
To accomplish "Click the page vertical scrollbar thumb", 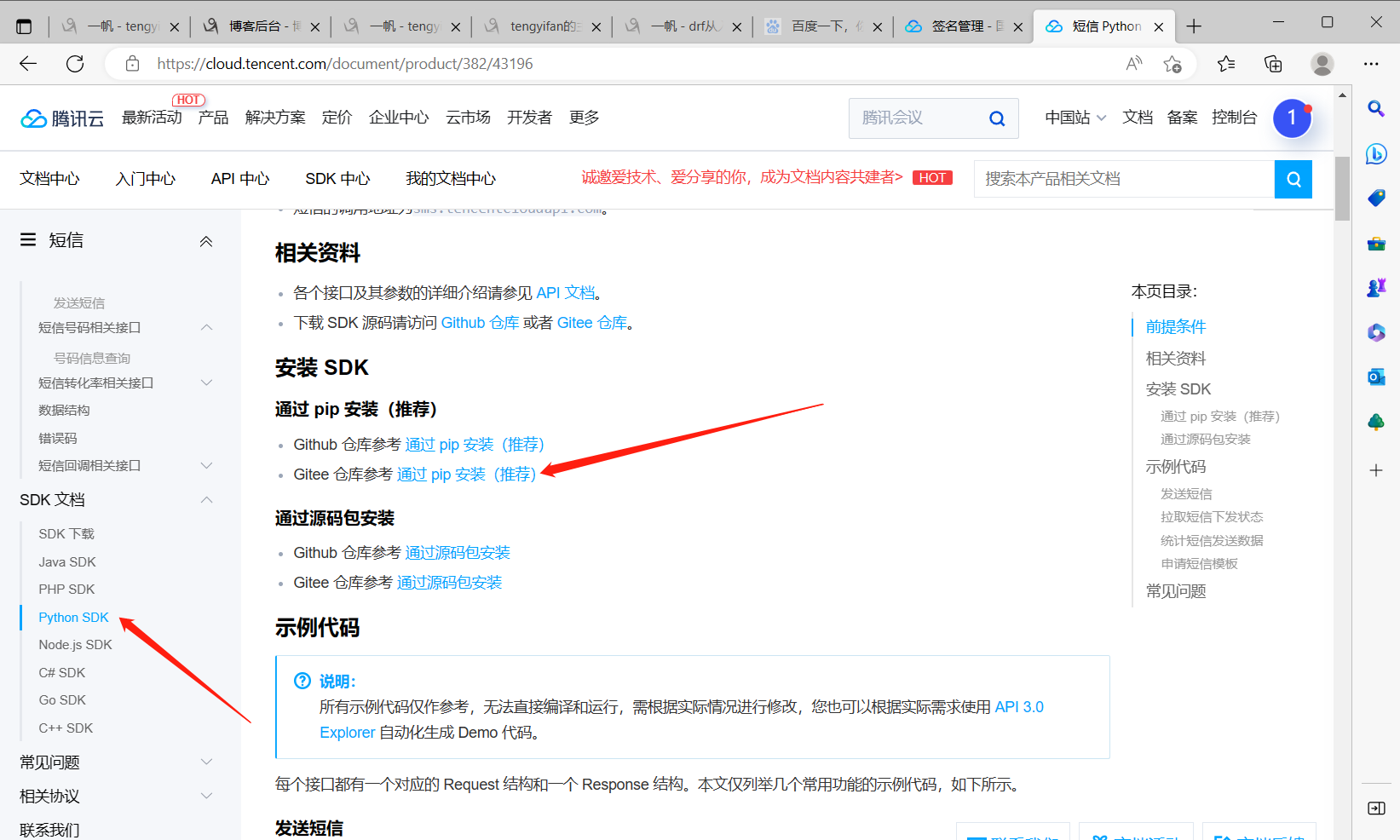I will pyautogui.click(x=1342, y=188).
